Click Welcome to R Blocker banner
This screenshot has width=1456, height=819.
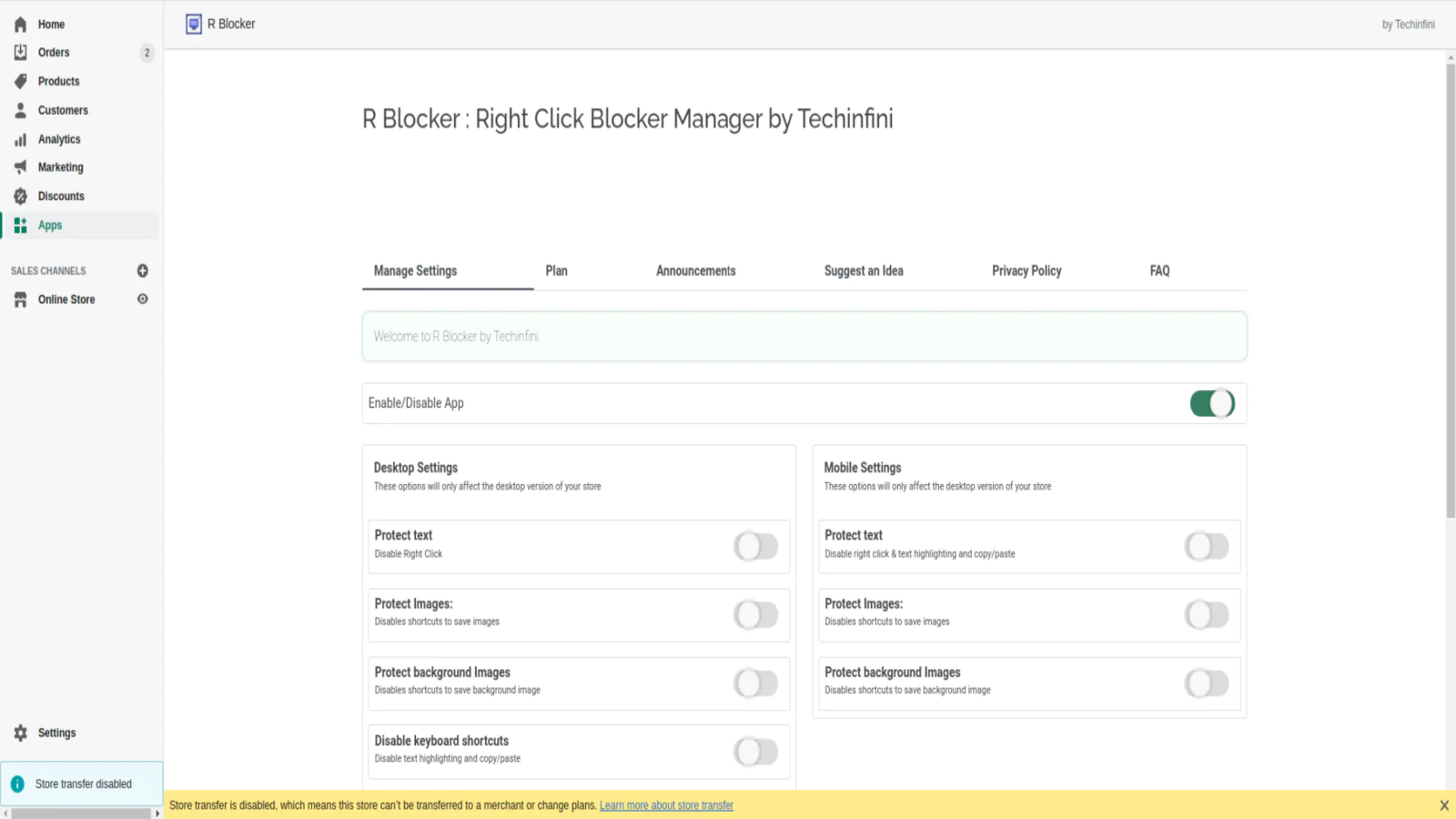point(804,337)
